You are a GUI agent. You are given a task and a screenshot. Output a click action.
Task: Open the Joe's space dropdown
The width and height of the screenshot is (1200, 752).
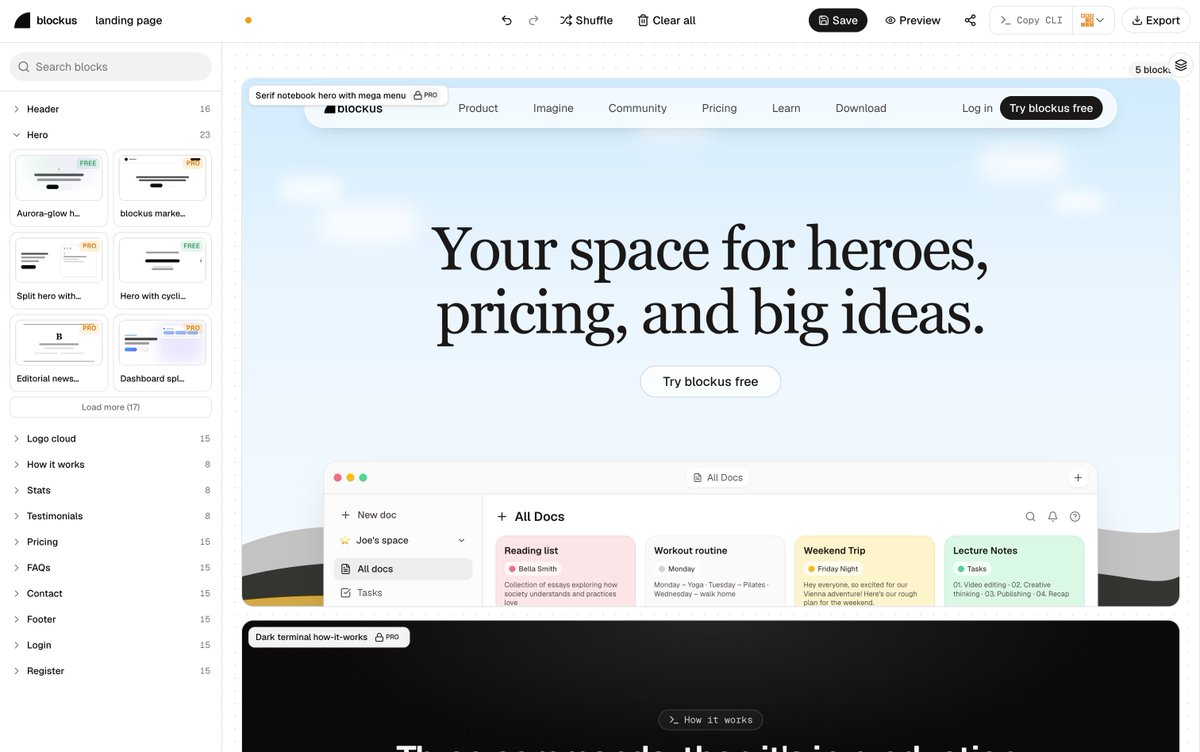403,540
